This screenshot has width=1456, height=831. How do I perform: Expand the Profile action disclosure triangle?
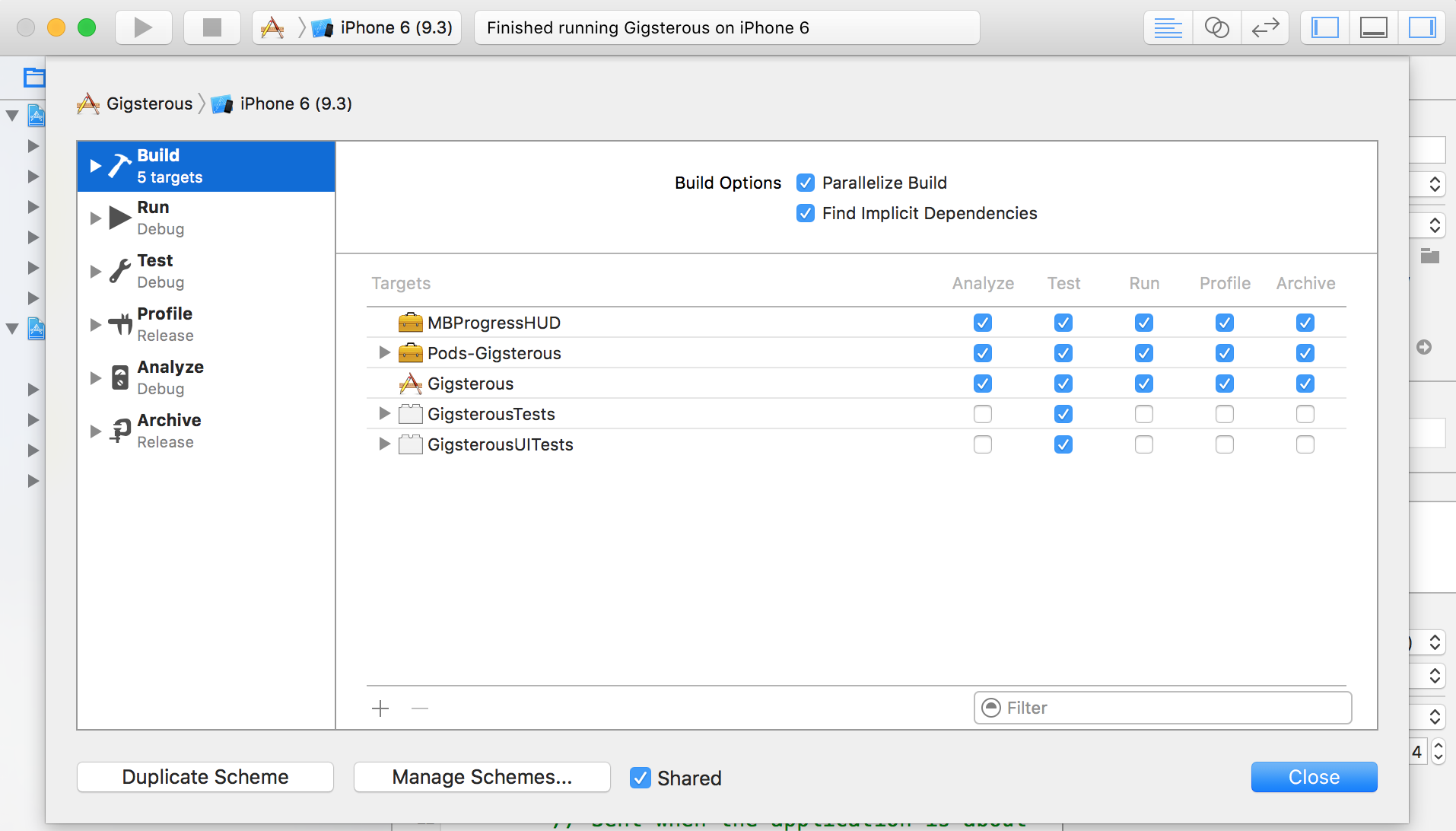click(x=96, y=325)
